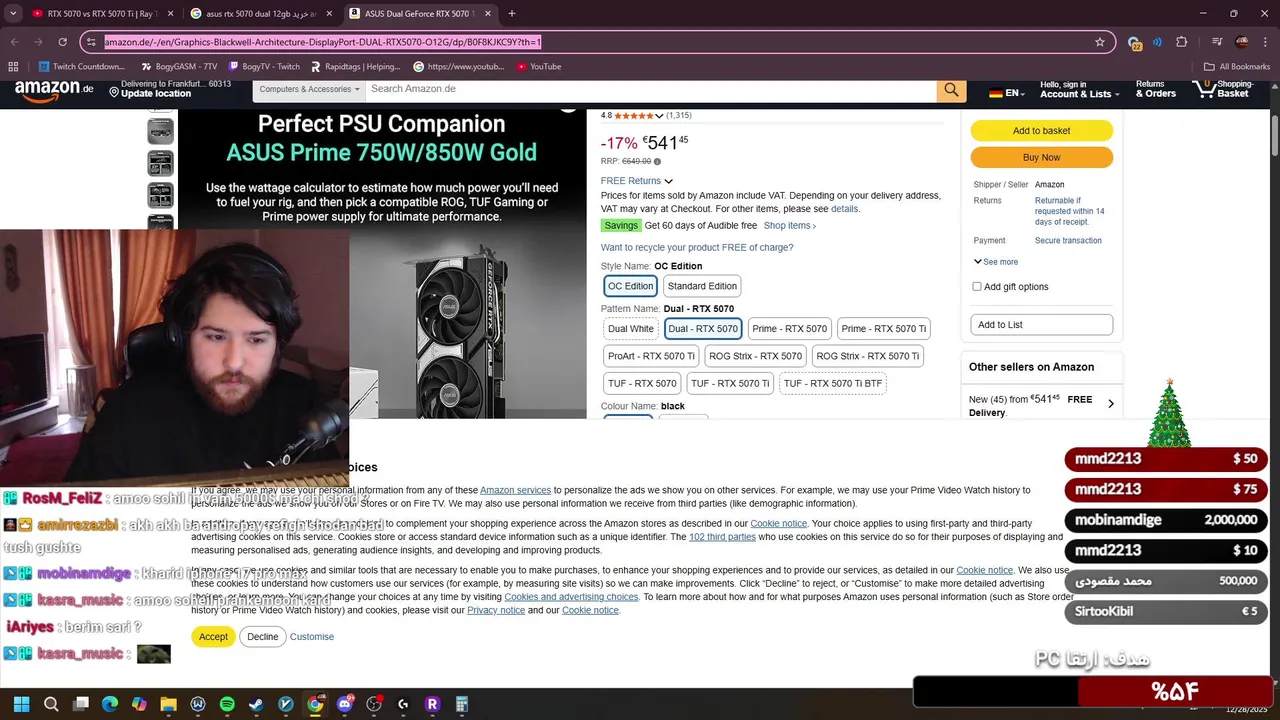Open the EN language dropdown
Image resolution: width=1280 pixels, height=720 pixels.
1006,93
